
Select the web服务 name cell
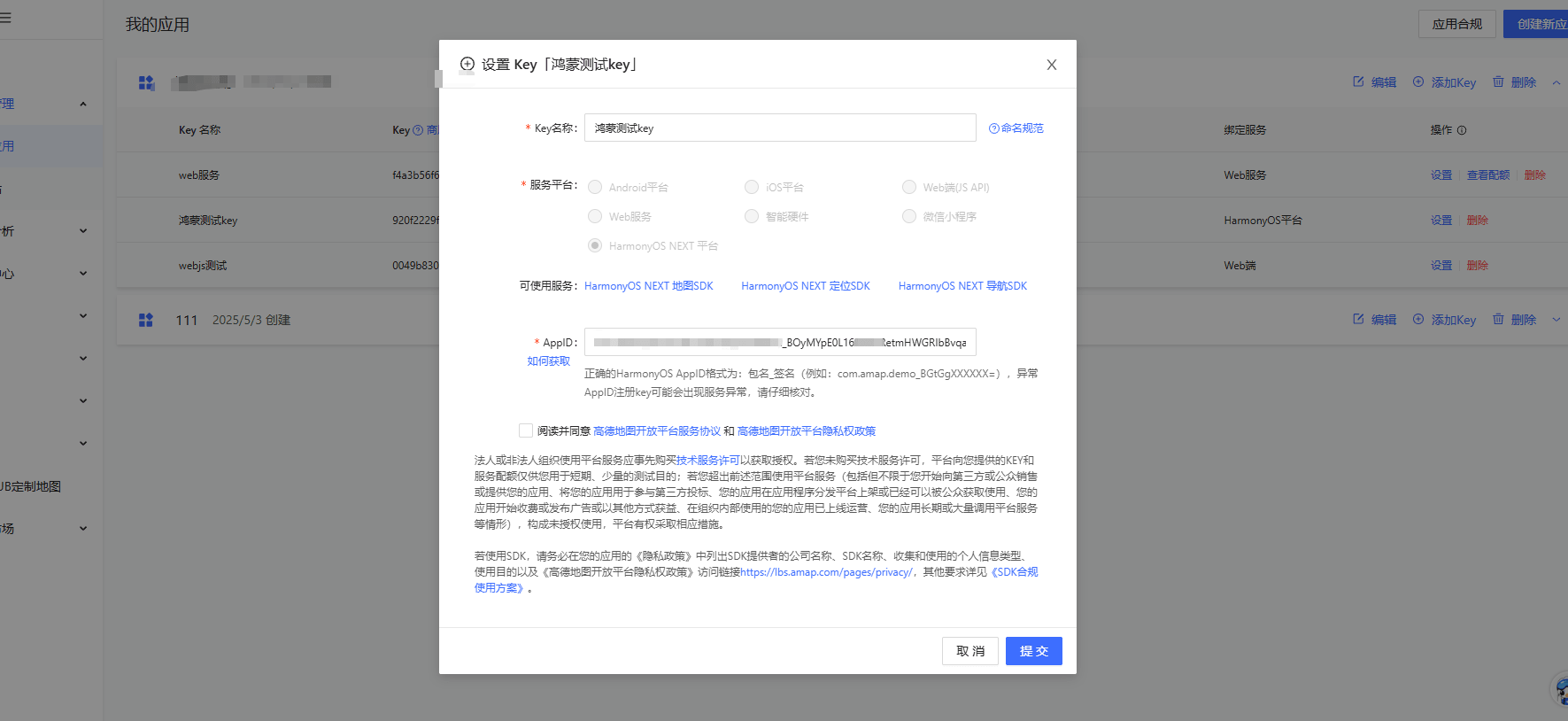point(199,175)
